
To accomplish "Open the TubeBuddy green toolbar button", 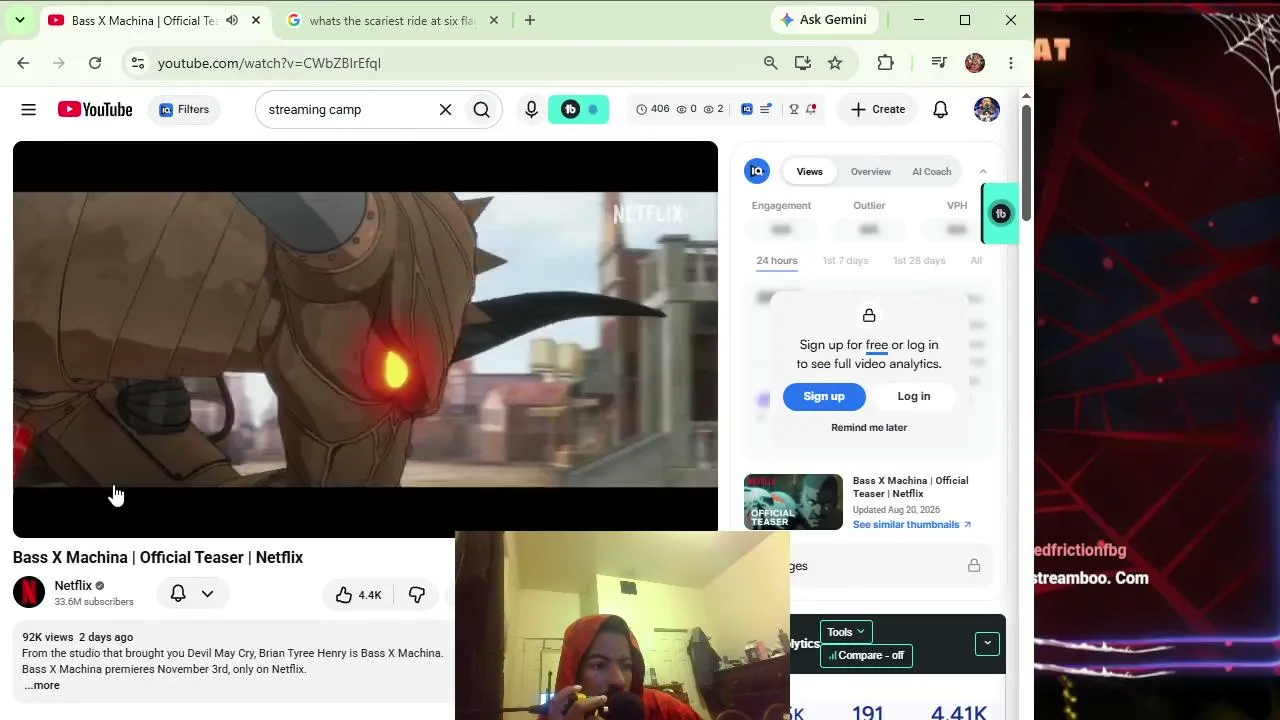I will coord(578,110).
